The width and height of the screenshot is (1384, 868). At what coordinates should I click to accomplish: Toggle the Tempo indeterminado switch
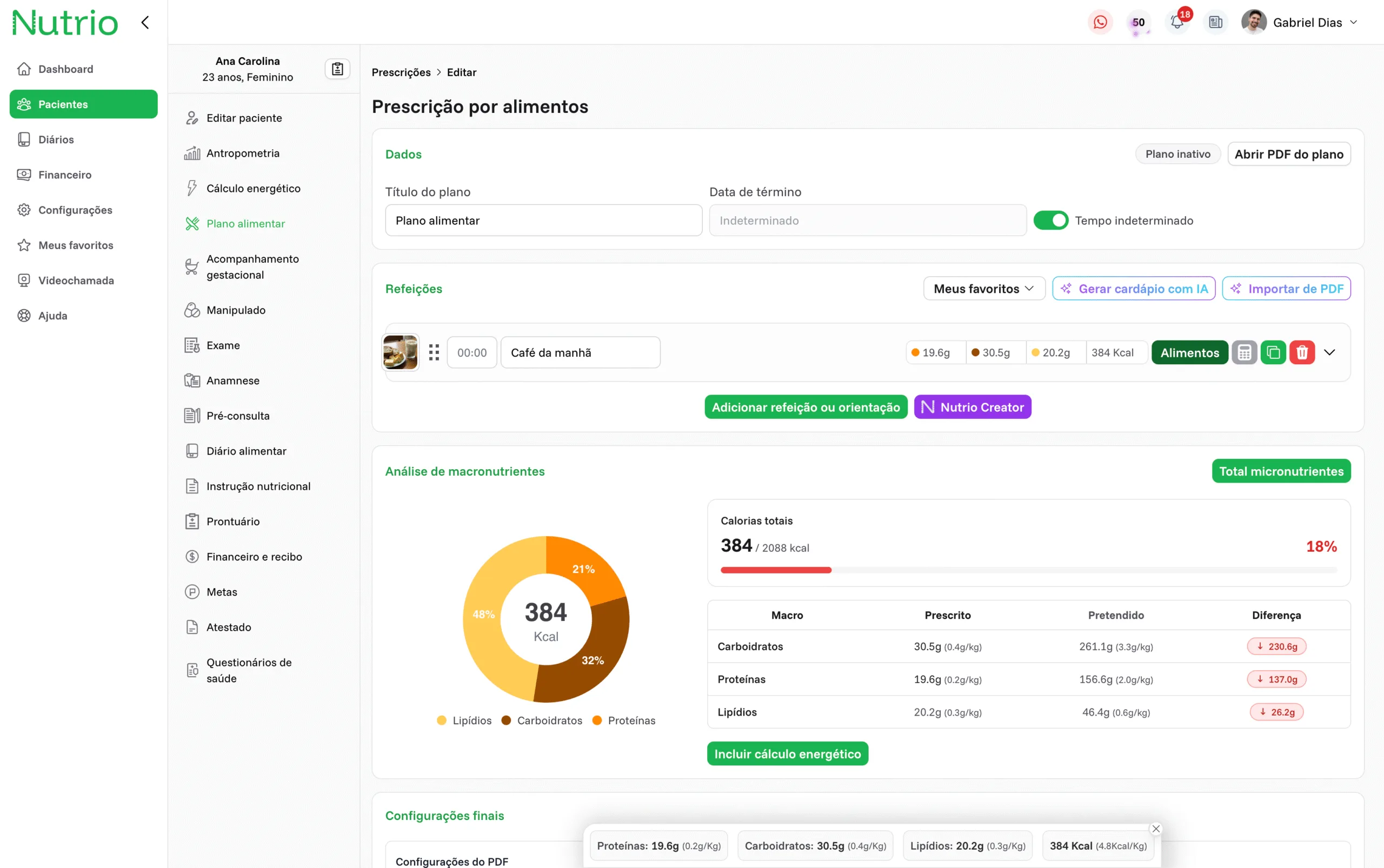(1050, 221)
